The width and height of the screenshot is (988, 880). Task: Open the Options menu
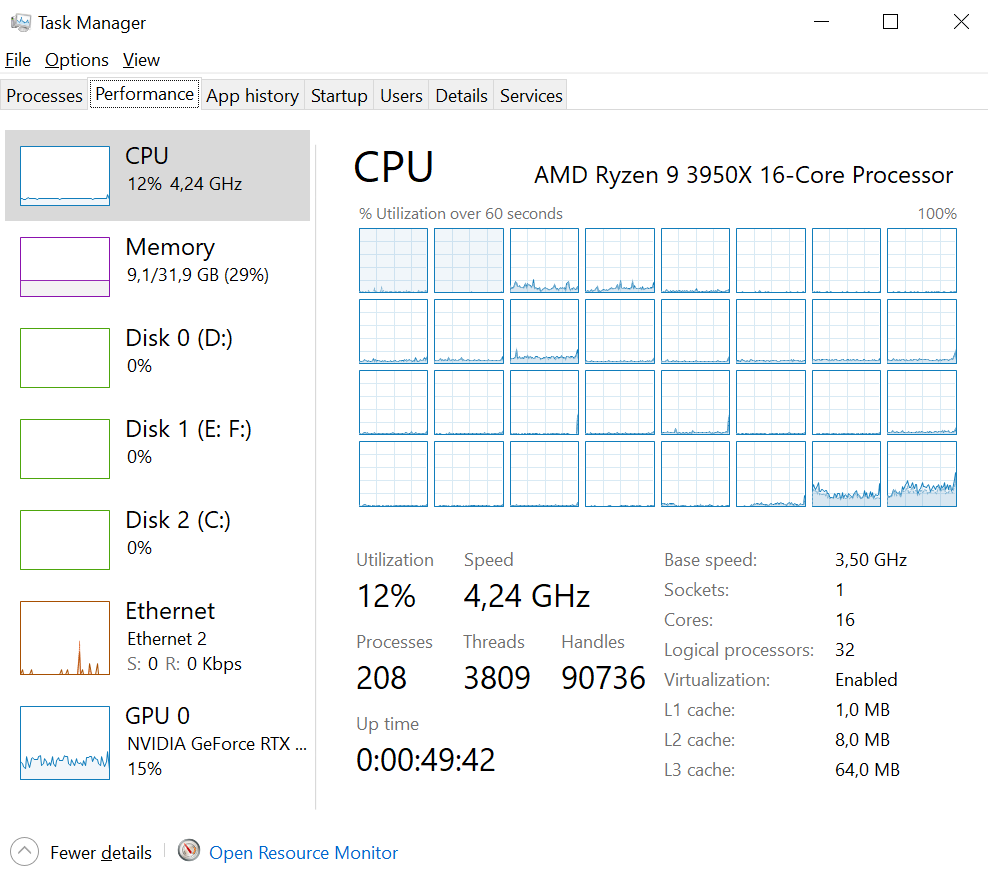click(77, 60)
